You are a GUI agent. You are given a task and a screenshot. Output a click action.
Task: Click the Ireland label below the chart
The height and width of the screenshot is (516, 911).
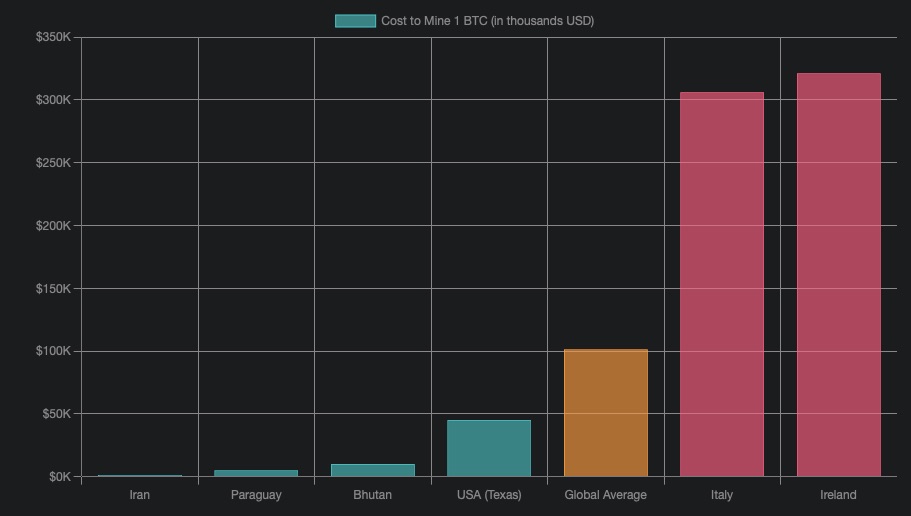point(838,495)
